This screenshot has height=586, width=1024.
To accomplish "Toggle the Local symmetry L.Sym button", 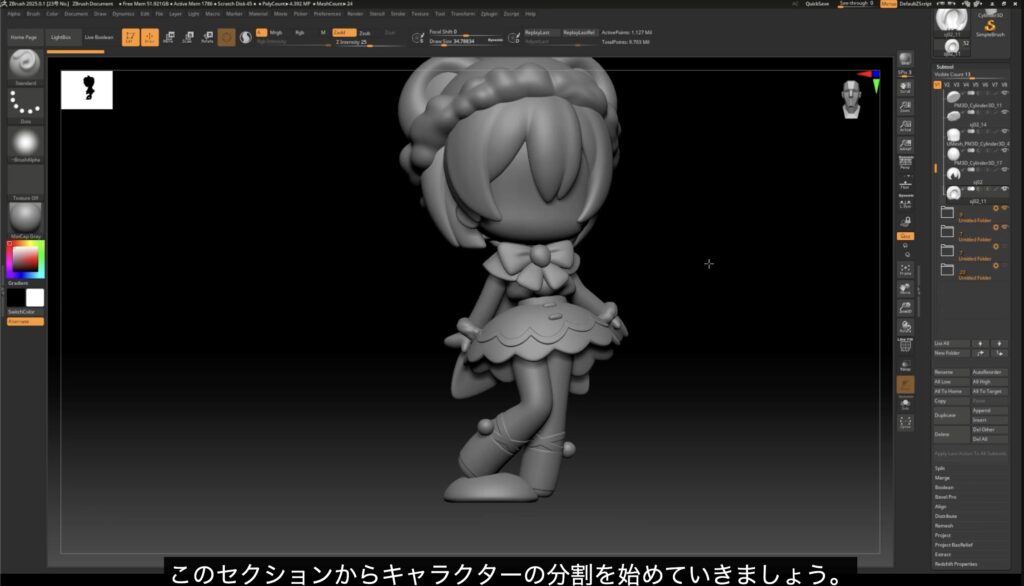I will tap(905, 203).
